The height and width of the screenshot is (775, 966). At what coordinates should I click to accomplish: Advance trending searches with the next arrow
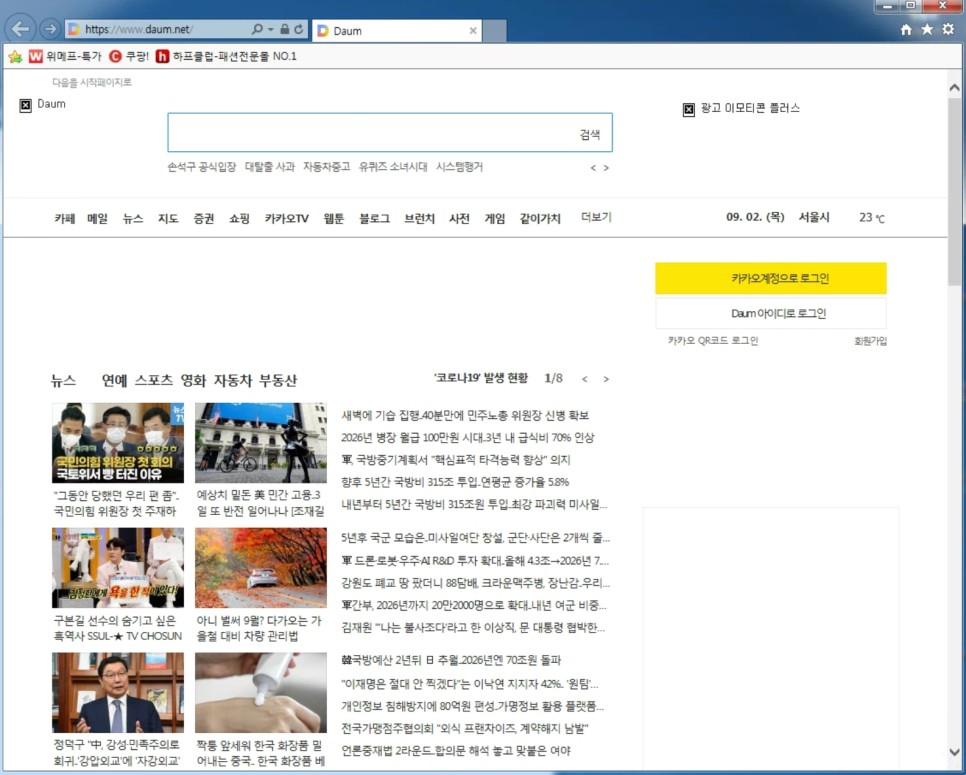point(606,167)
